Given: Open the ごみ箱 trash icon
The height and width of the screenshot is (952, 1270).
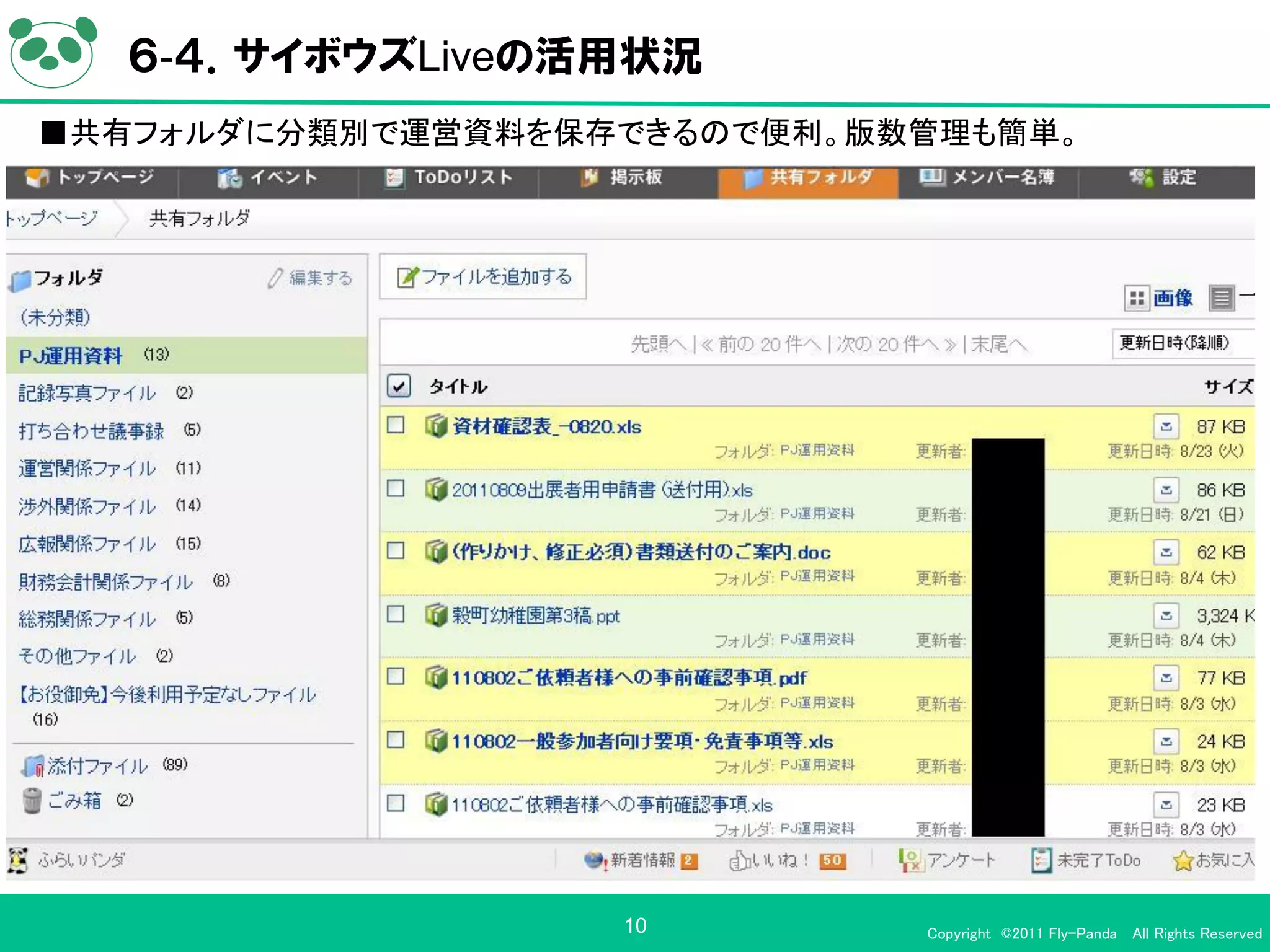Looking at the screenshot, I should 32,800.
